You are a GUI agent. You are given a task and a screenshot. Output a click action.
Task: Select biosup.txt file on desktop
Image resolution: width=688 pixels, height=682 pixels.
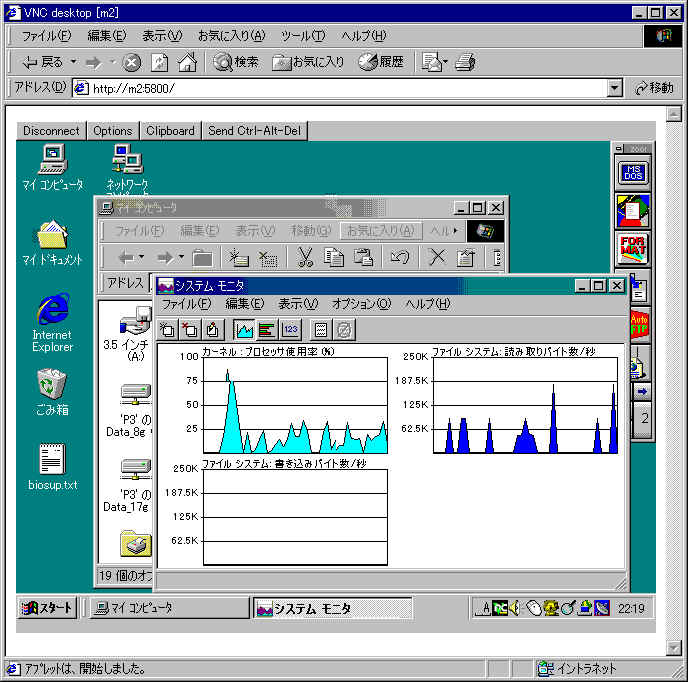point(52,467)
